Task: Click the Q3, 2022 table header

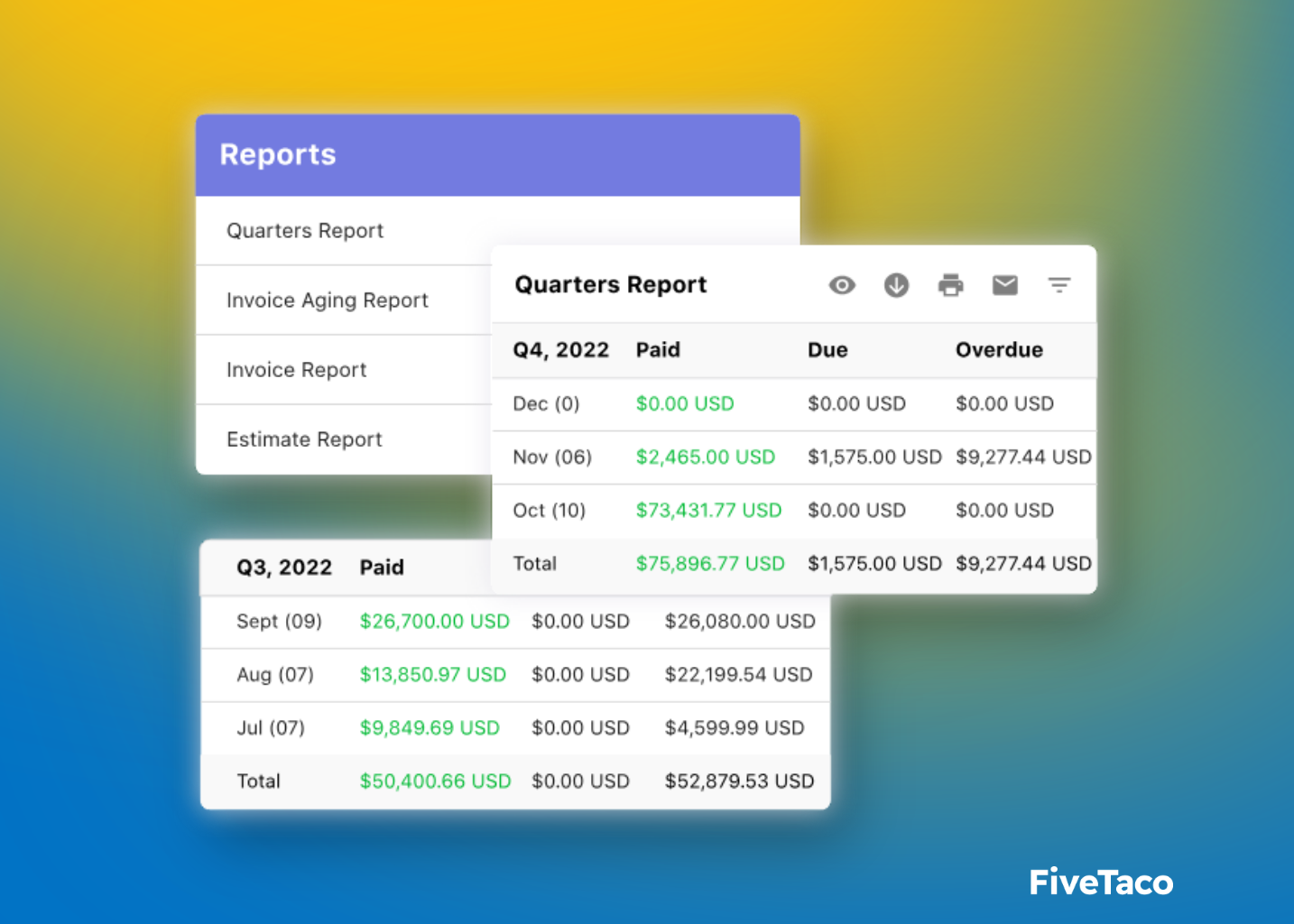Action: coord(284,568)
